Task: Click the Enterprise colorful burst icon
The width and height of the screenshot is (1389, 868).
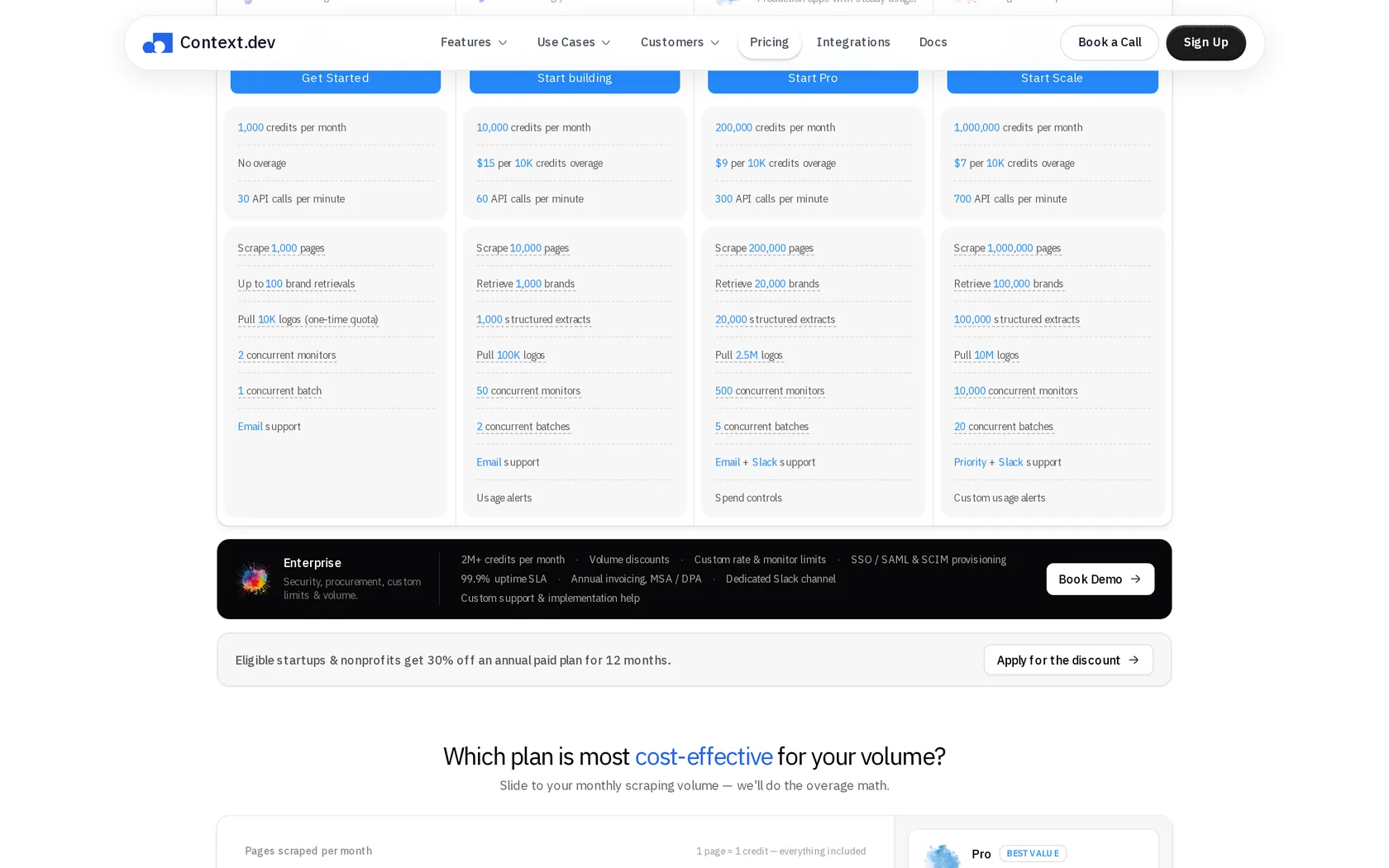Action: coord(254,579)
